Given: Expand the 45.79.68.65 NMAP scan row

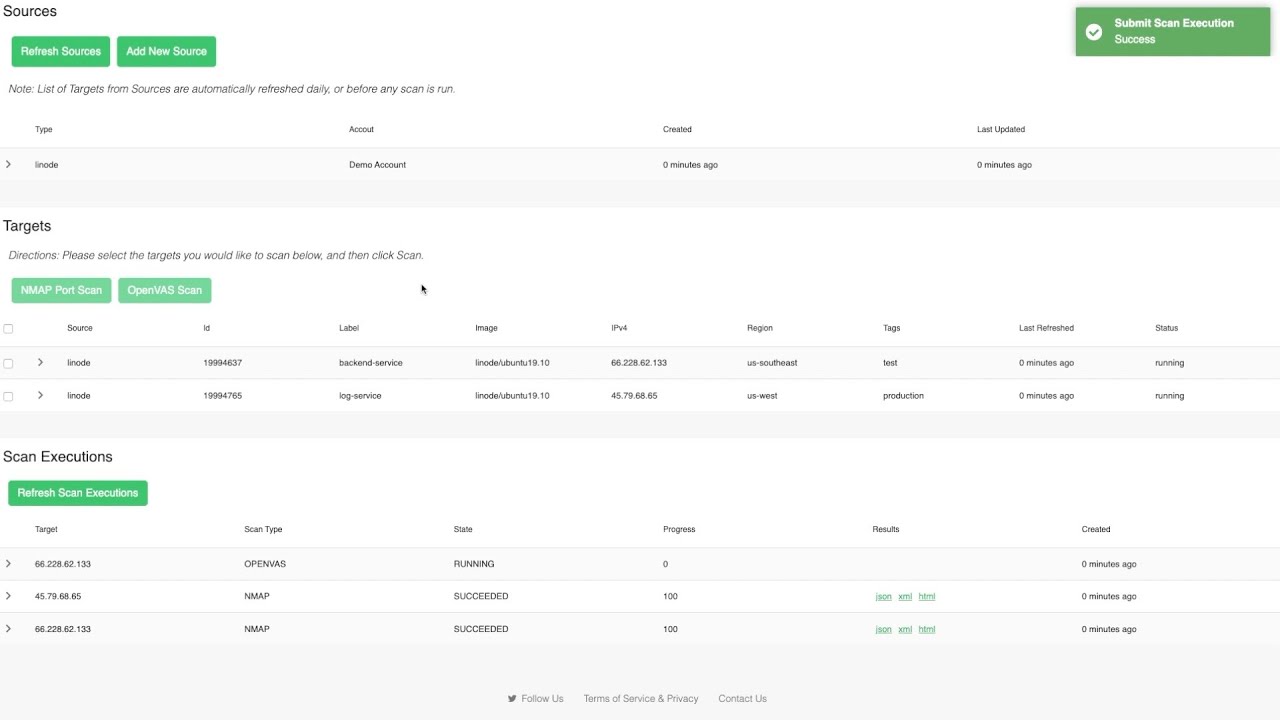Looking at the screenshot, I should (9, 596).
